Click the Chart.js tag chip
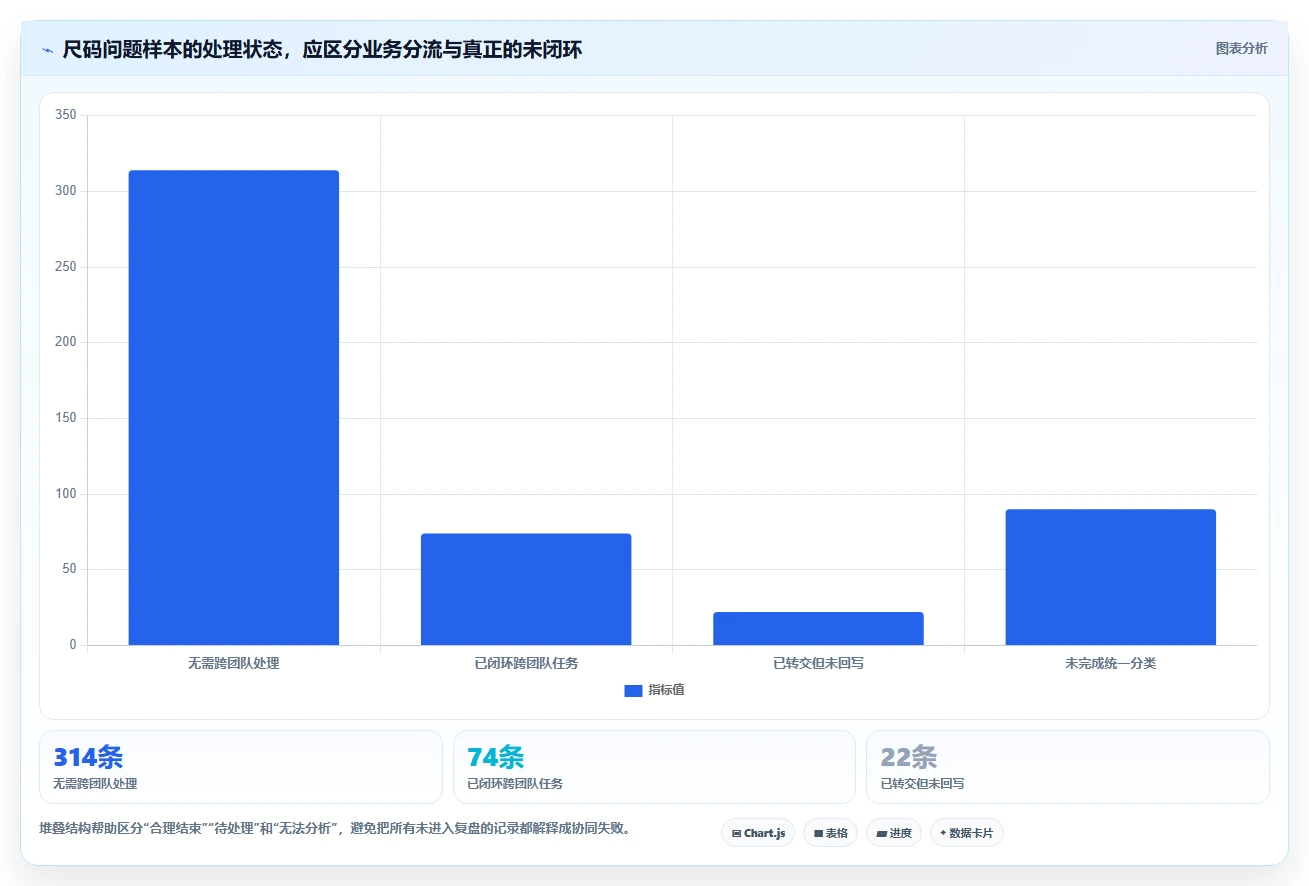This screenshot has width=1309, height=886. [758, 833]
